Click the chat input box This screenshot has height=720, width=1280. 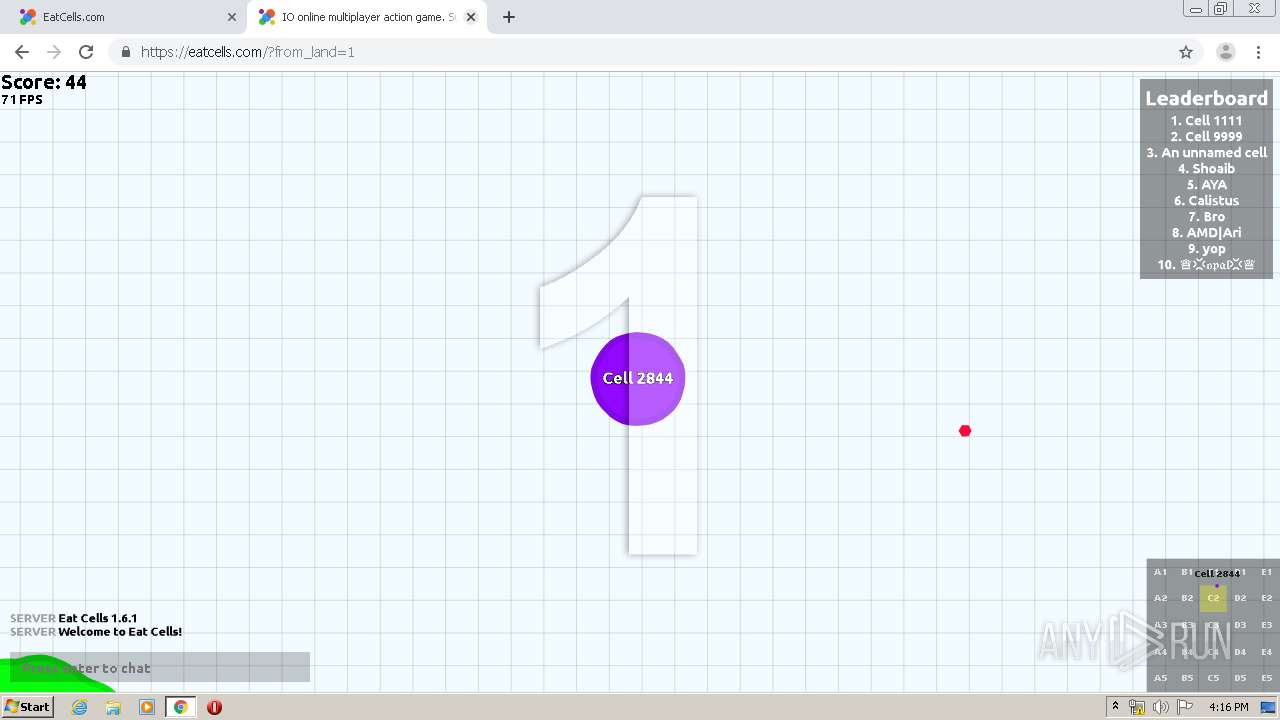click(160, 667)
